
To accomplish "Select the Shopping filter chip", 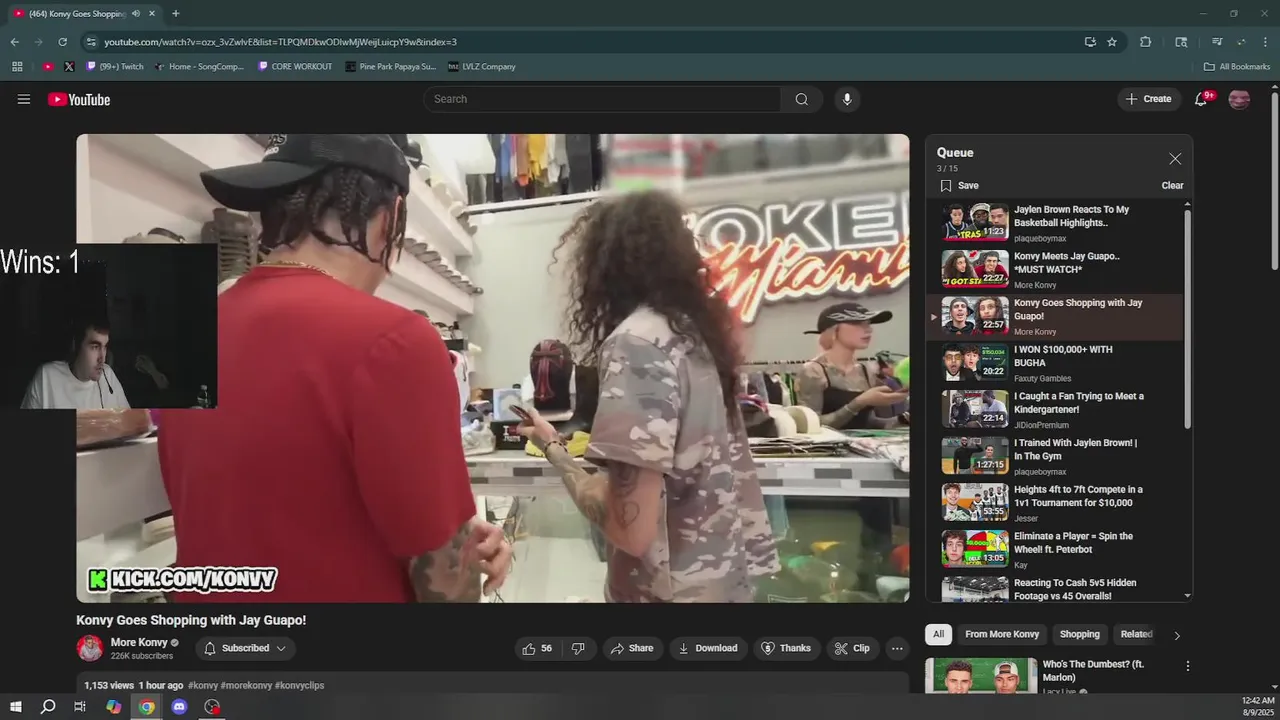I will pos(1080,634).
